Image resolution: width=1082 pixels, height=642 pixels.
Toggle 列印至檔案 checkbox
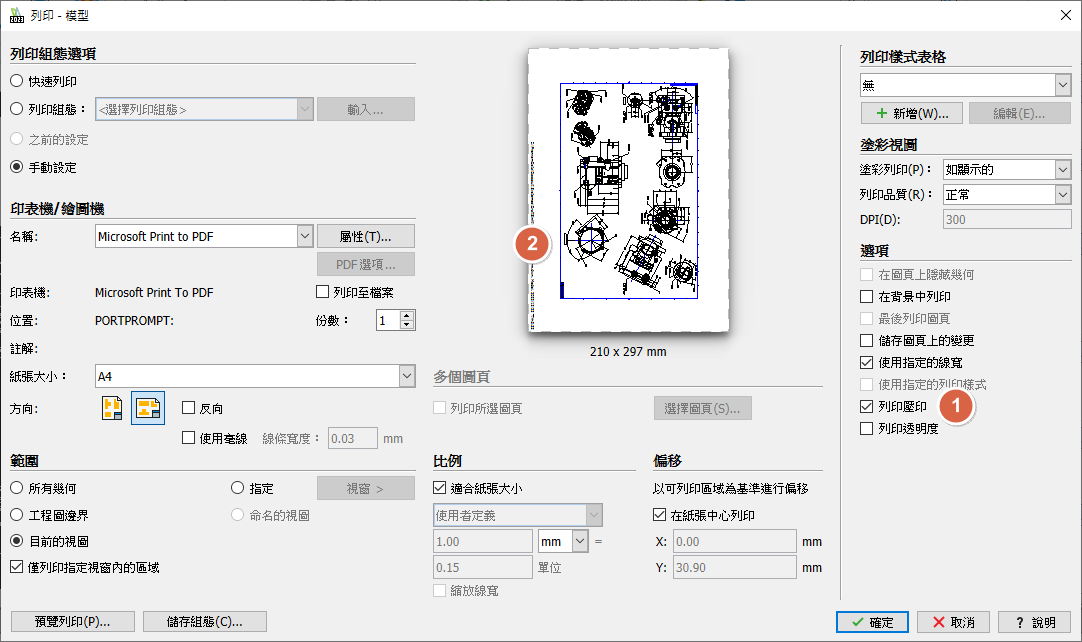[x=322, y=292]
